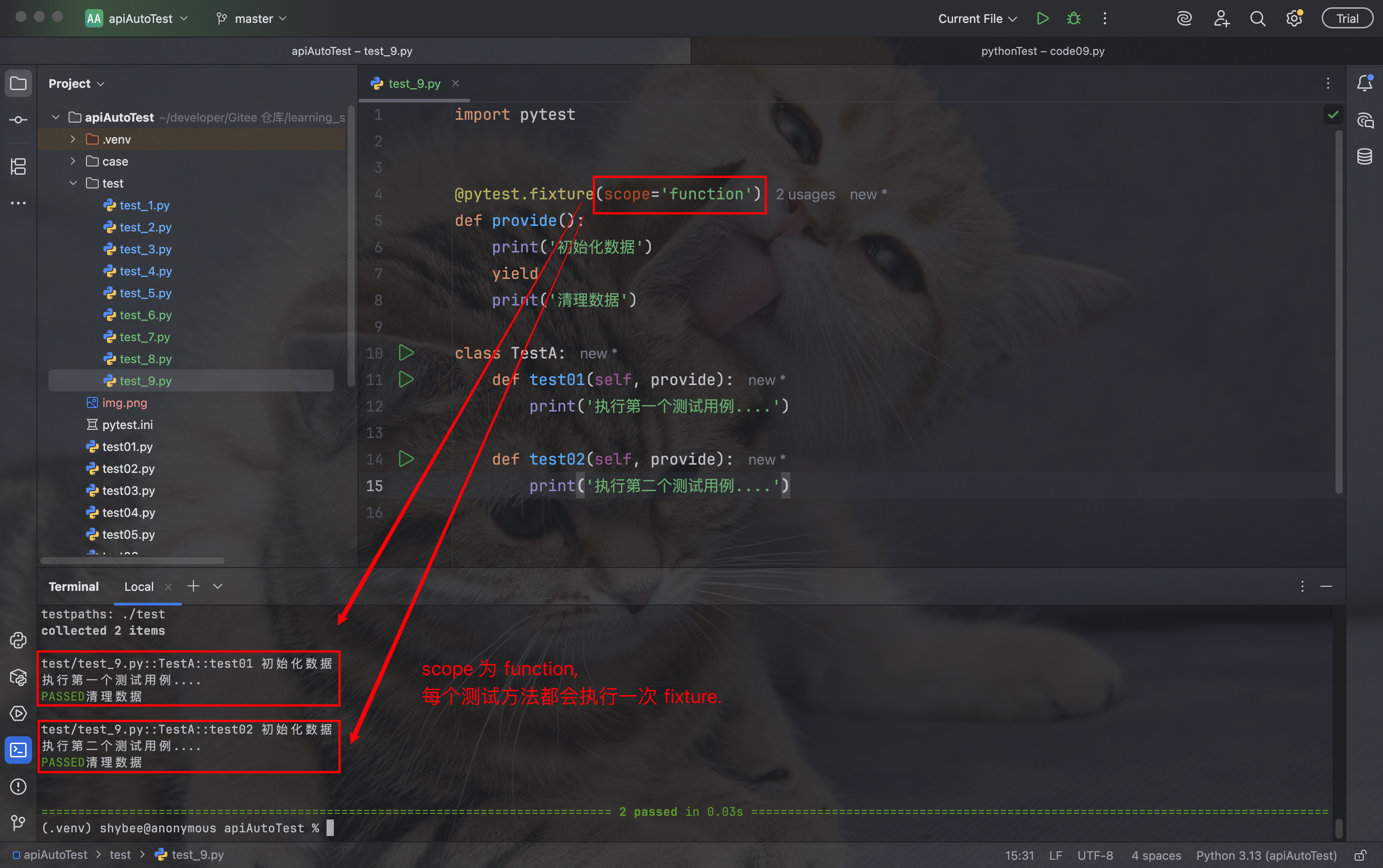The image size is (1383, 868).
Task: Open the Python Console tool window
Action: 18,640
